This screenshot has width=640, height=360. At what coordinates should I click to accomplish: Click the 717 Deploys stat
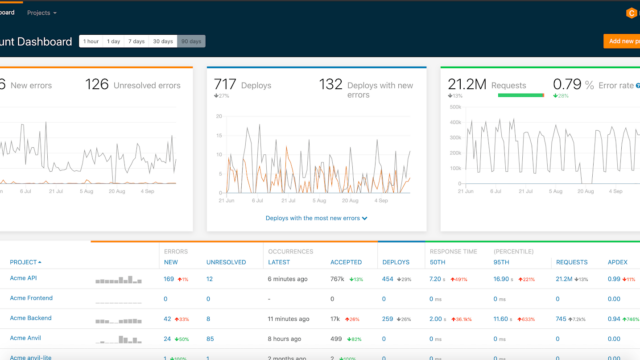(242, 85)
